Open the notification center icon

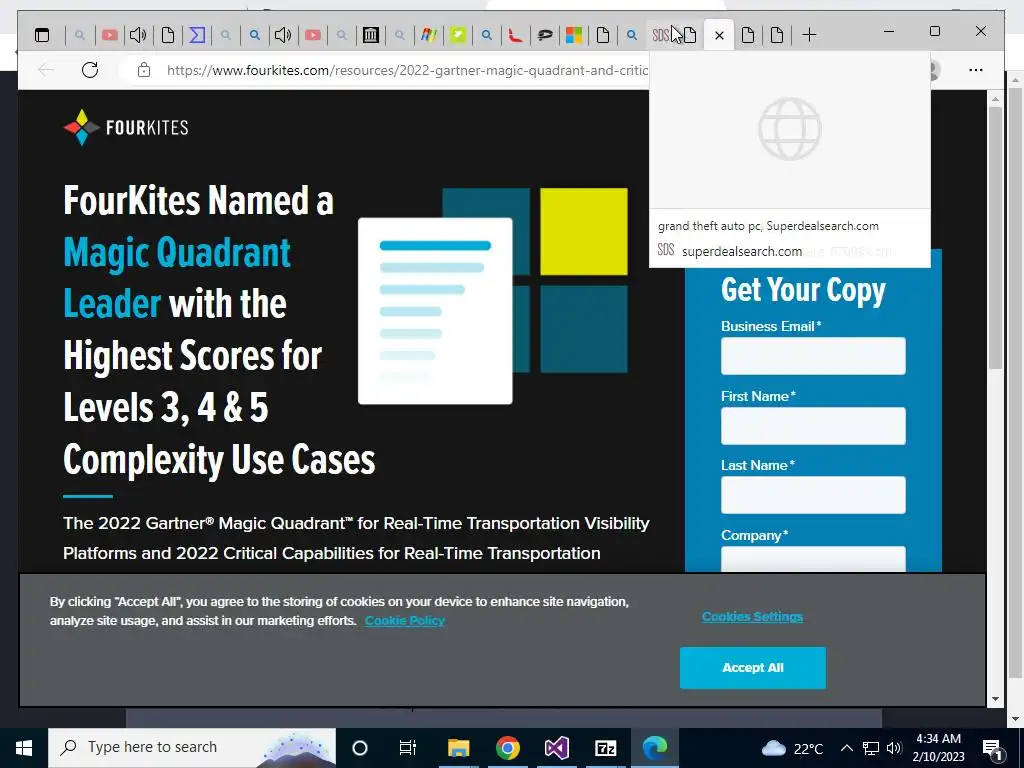coord(992,748)
